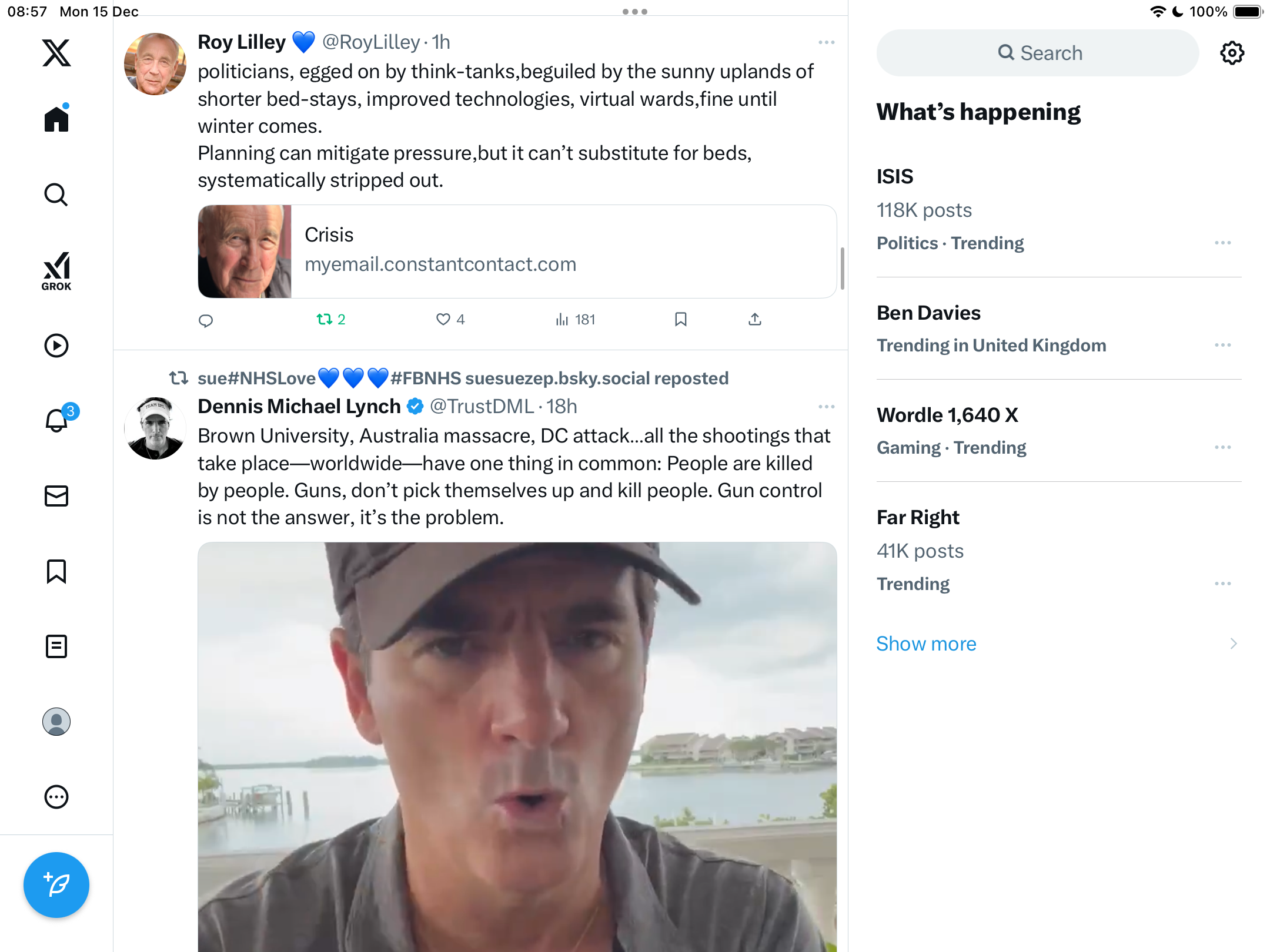The image size is (1270, 952).
Task: Open direct messages envelope icon
Action: click(56, 496)
